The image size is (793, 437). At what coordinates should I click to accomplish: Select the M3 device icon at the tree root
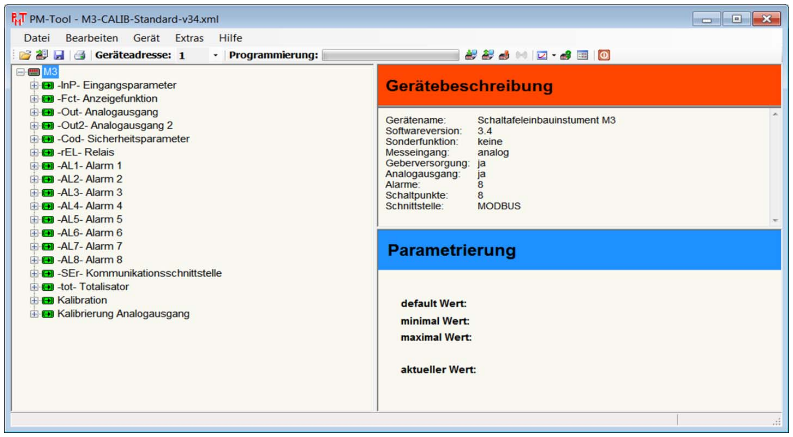34,72
